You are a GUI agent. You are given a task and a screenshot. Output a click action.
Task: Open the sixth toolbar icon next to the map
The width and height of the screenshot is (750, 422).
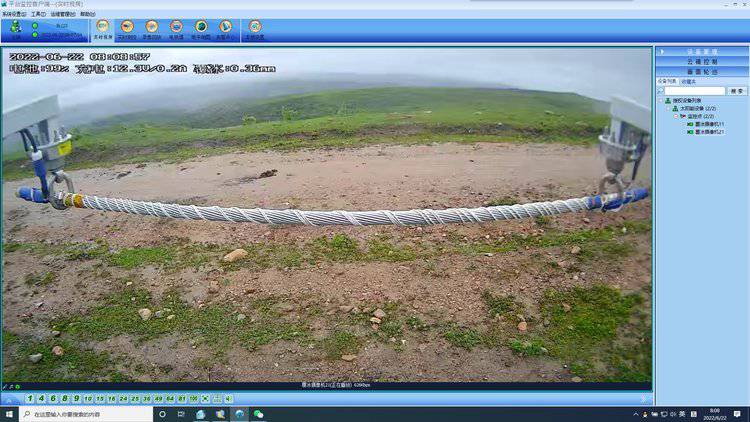pyautogui.click(x=226, y=28)
